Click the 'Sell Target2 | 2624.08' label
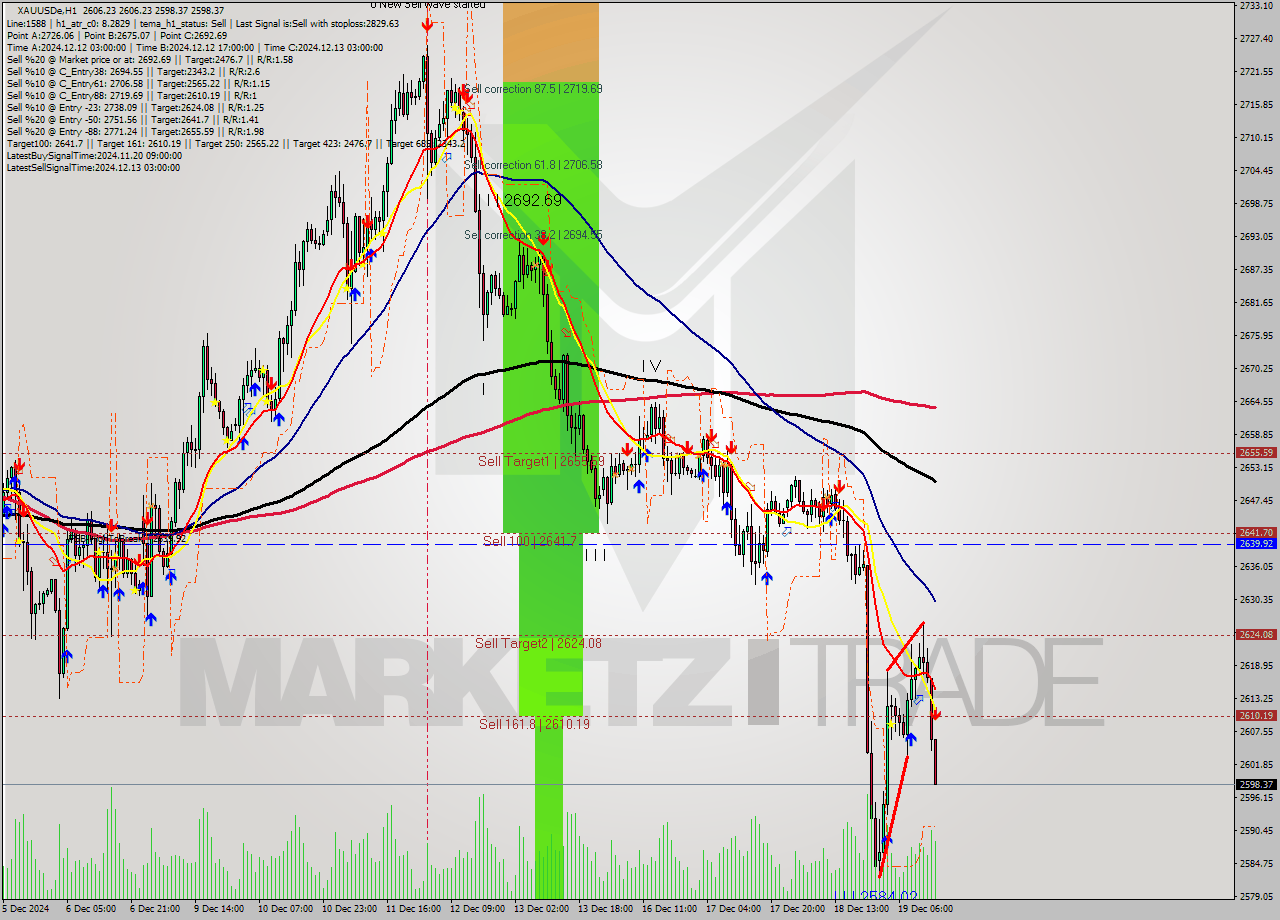This screenshot has height=920, width=1280. tap(539, 643)
